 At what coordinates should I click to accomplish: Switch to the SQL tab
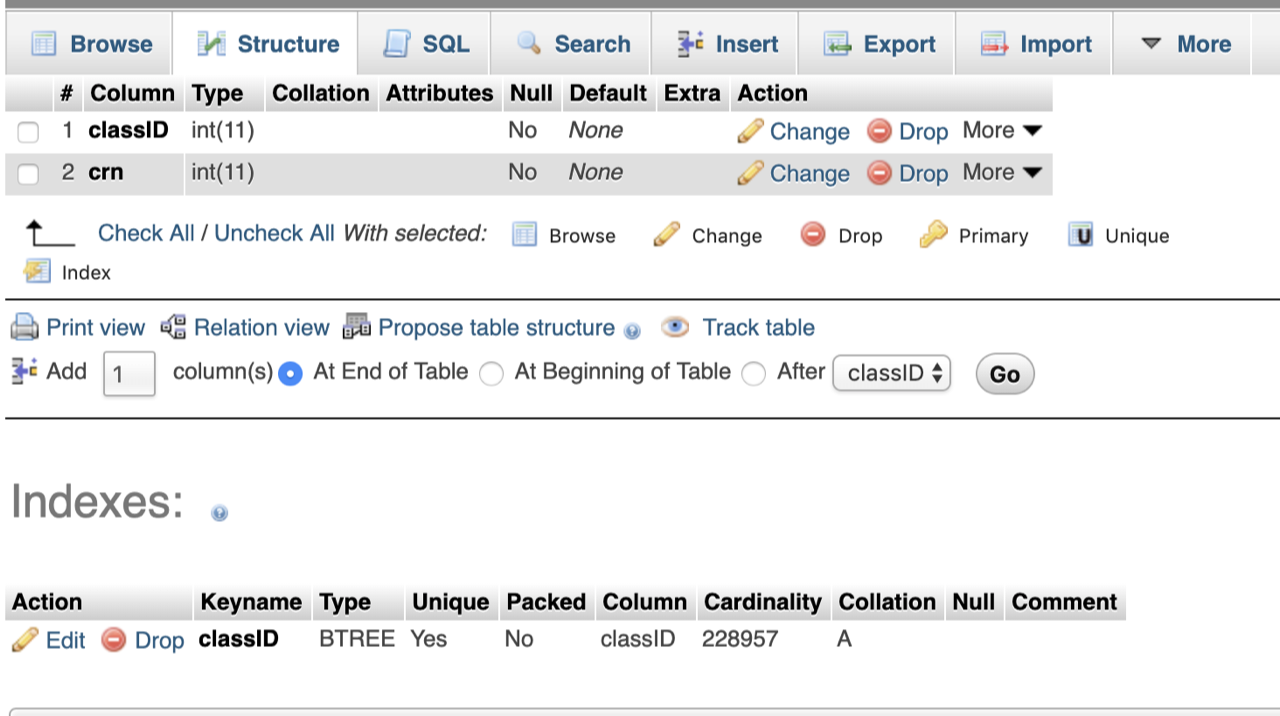coord(426,44)
